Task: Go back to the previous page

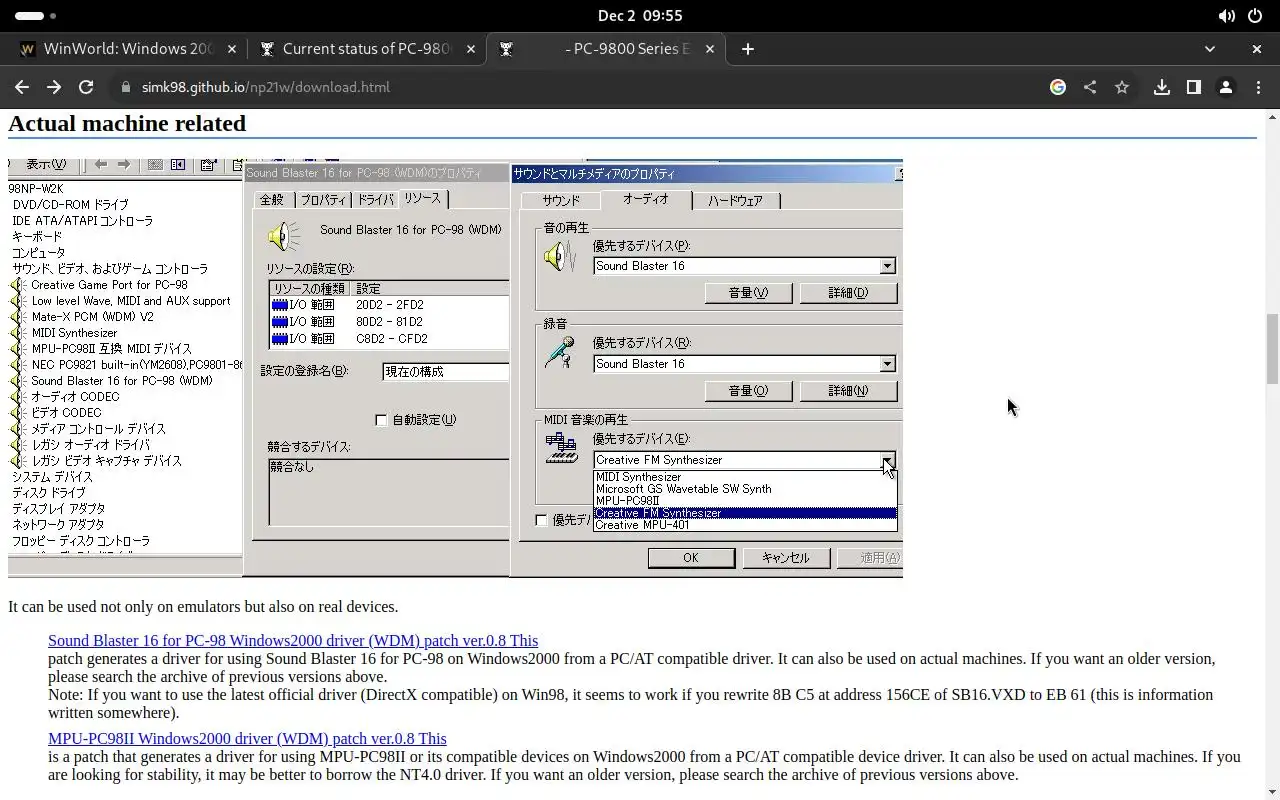Action: point(22,87)
